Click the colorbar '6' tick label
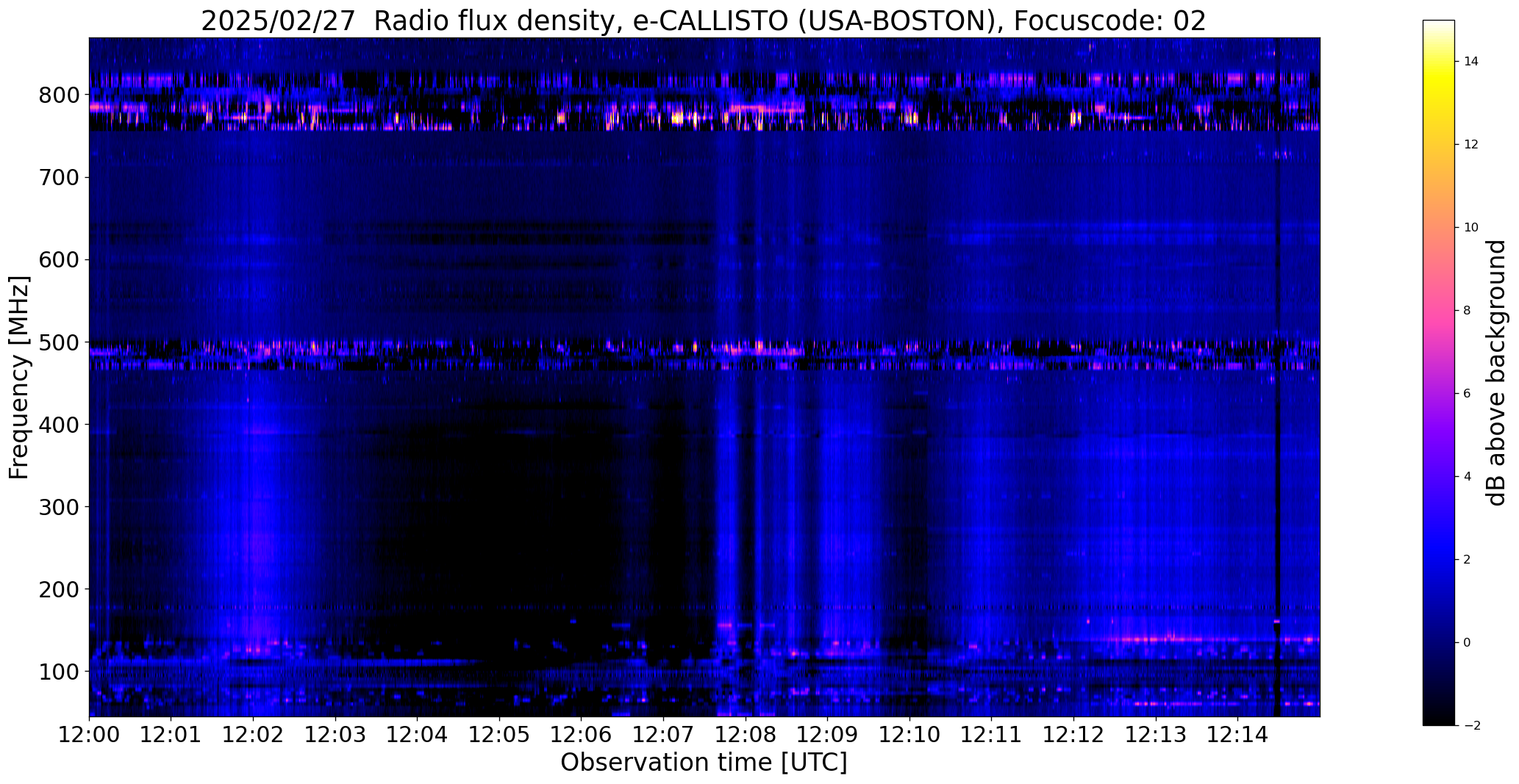The width and height of the screenshot is (1519, 784). (1468, 394)
